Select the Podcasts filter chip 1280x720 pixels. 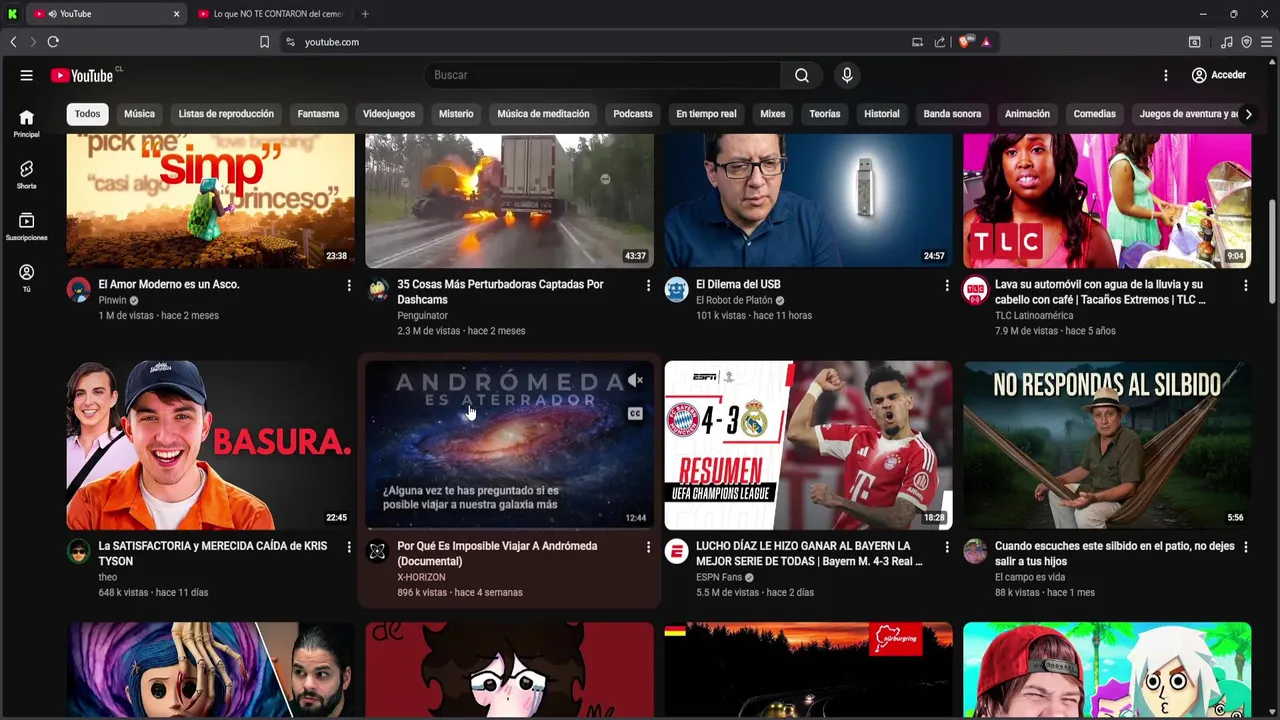click(633, 114)
